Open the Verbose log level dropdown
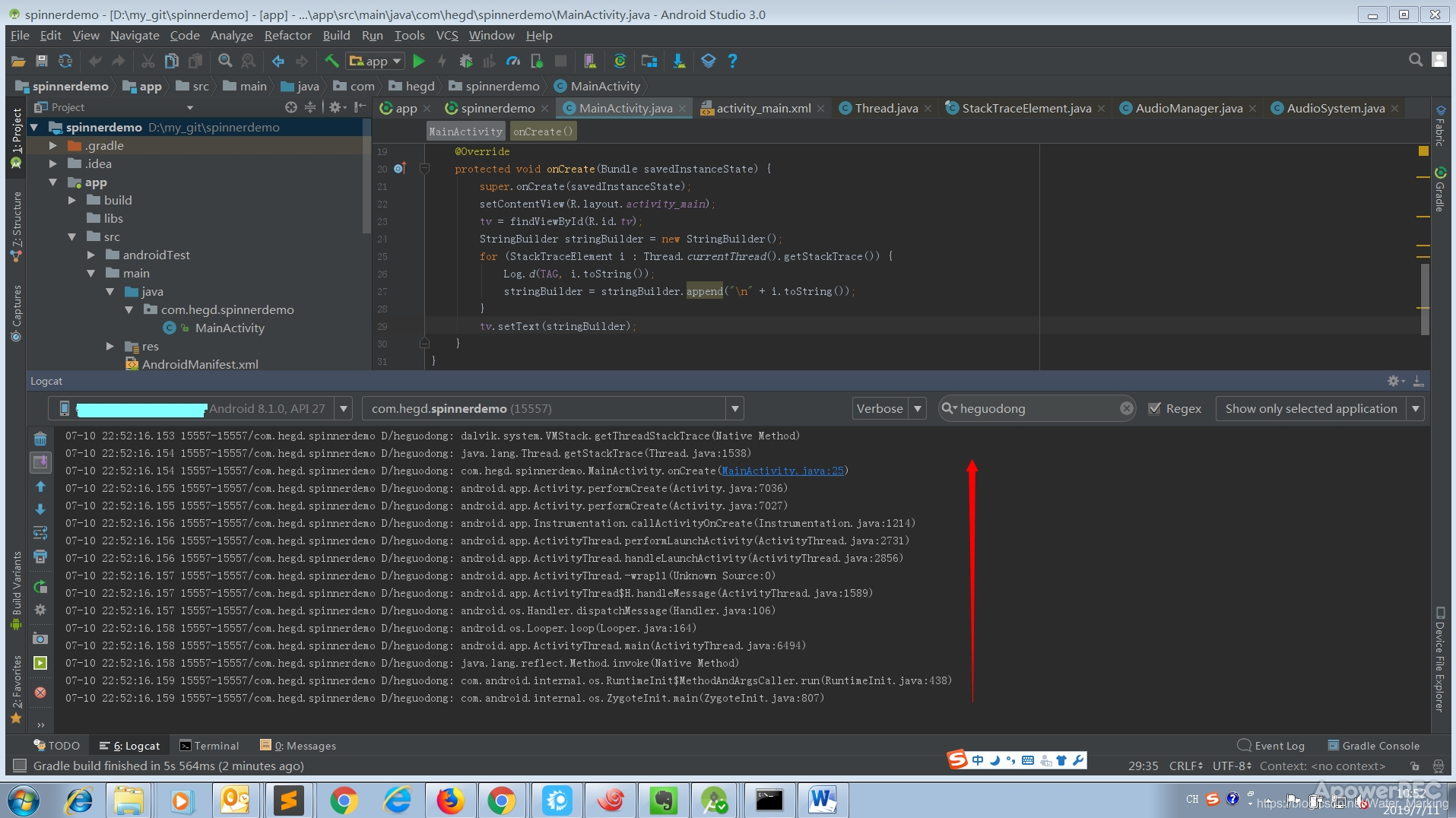 889,408
